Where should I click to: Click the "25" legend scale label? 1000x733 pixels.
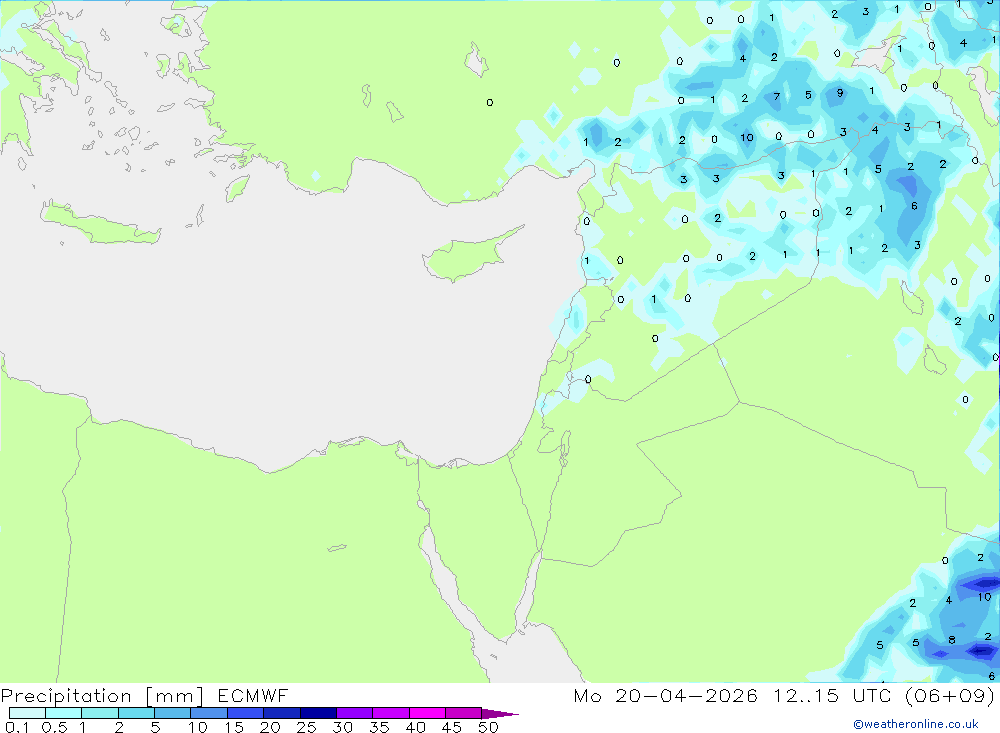(x=306, y=727)
